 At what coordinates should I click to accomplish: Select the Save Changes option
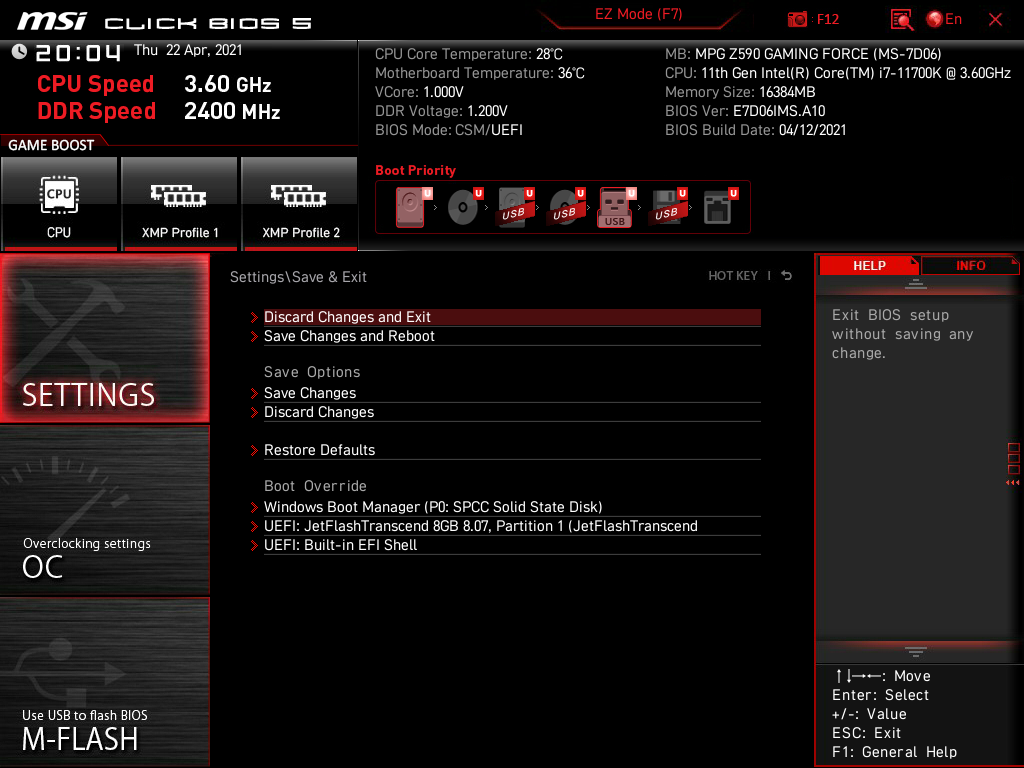512,393
